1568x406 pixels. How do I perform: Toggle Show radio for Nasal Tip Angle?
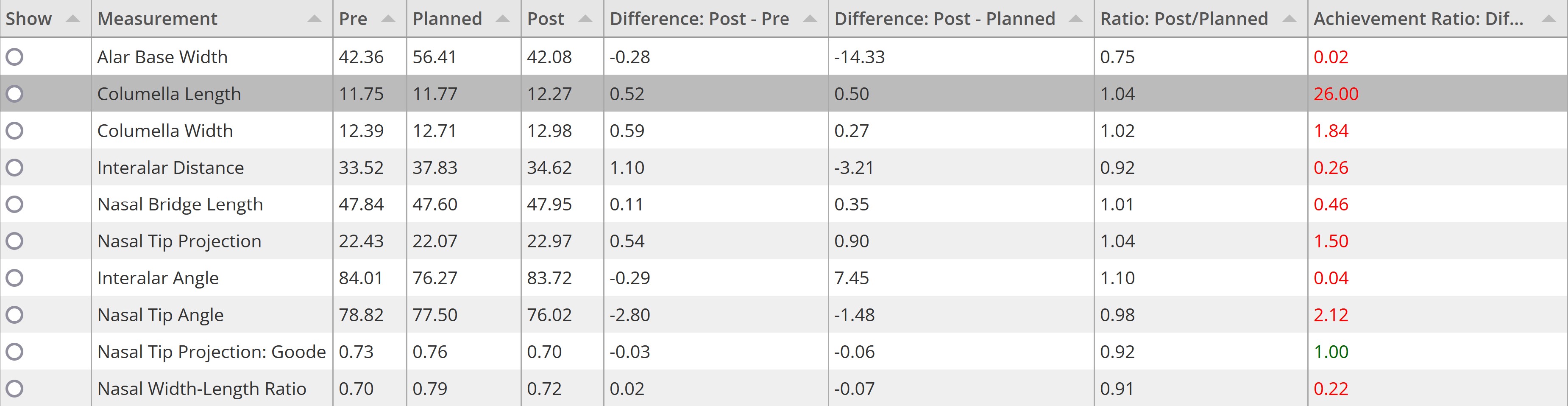pyautogui.click(x=14, y=314)
